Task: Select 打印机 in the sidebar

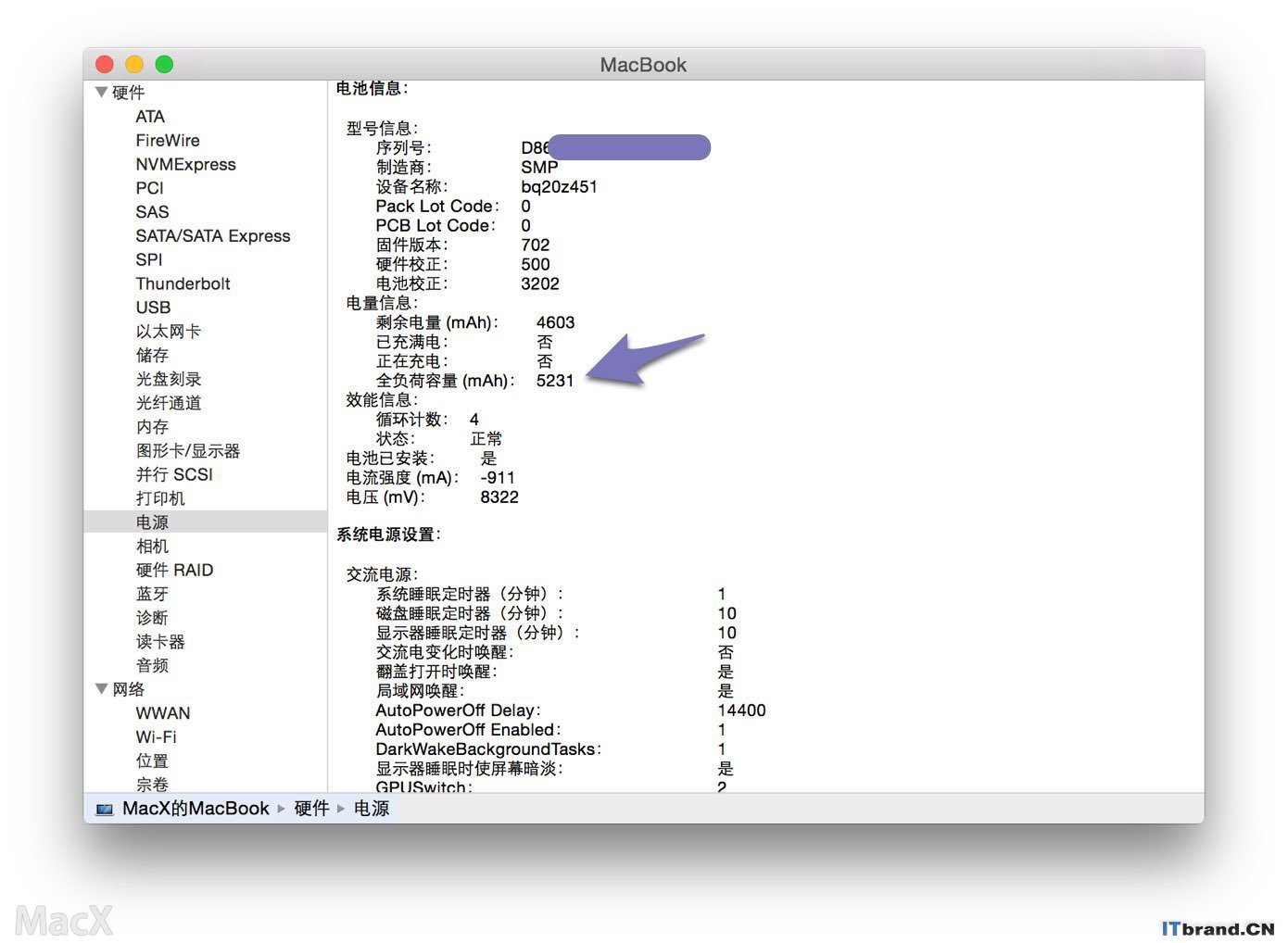Action: tap(160, 499)
